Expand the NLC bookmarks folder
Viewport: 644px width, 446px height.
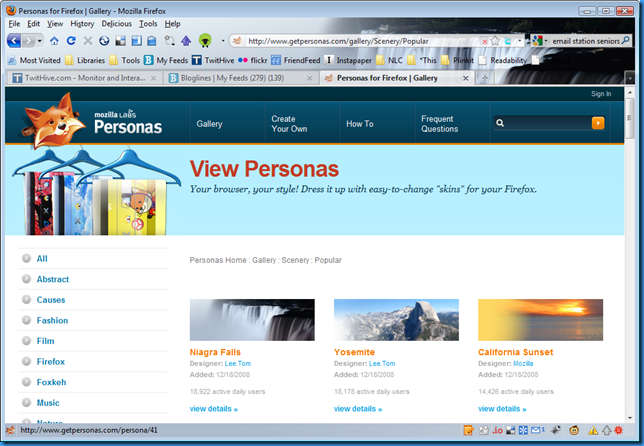click(389, 60)
